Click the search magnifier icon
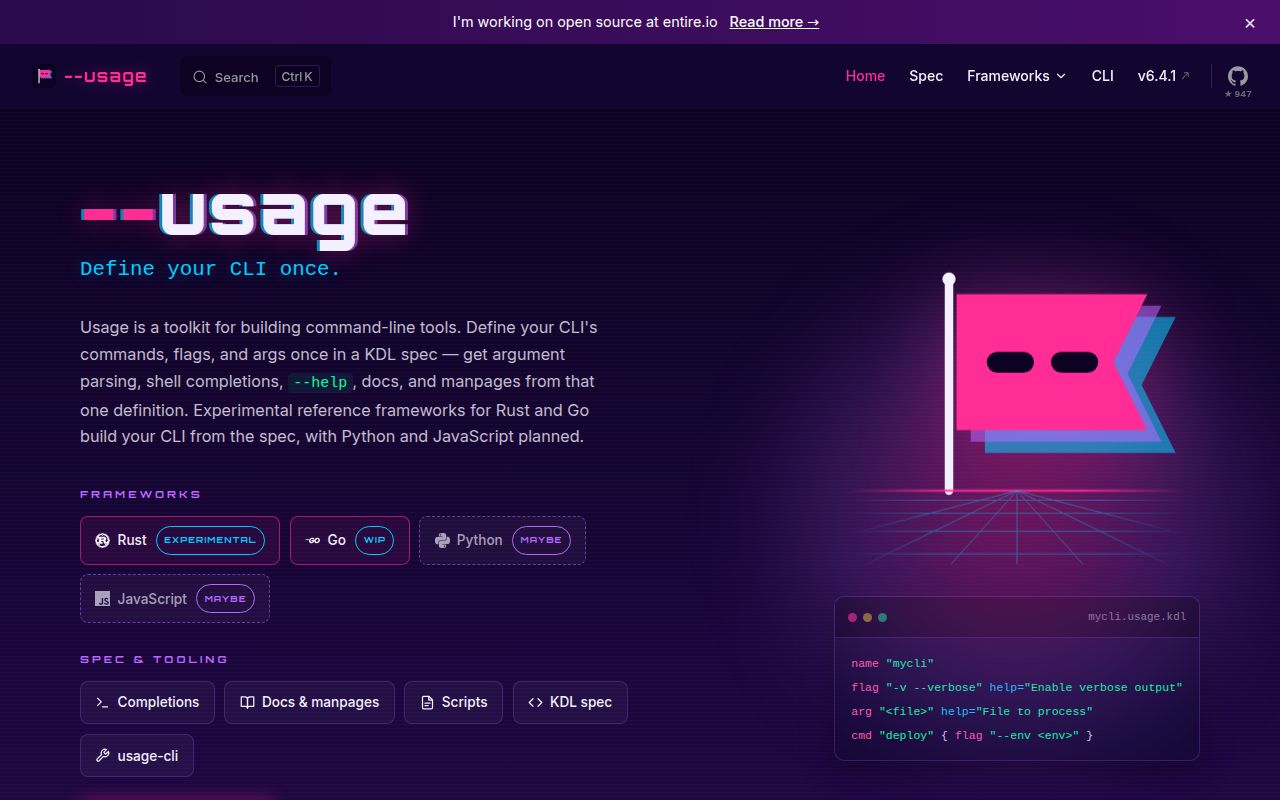Screen dimensions: 1280x800 pyautogui.click(x=200, y=77)
